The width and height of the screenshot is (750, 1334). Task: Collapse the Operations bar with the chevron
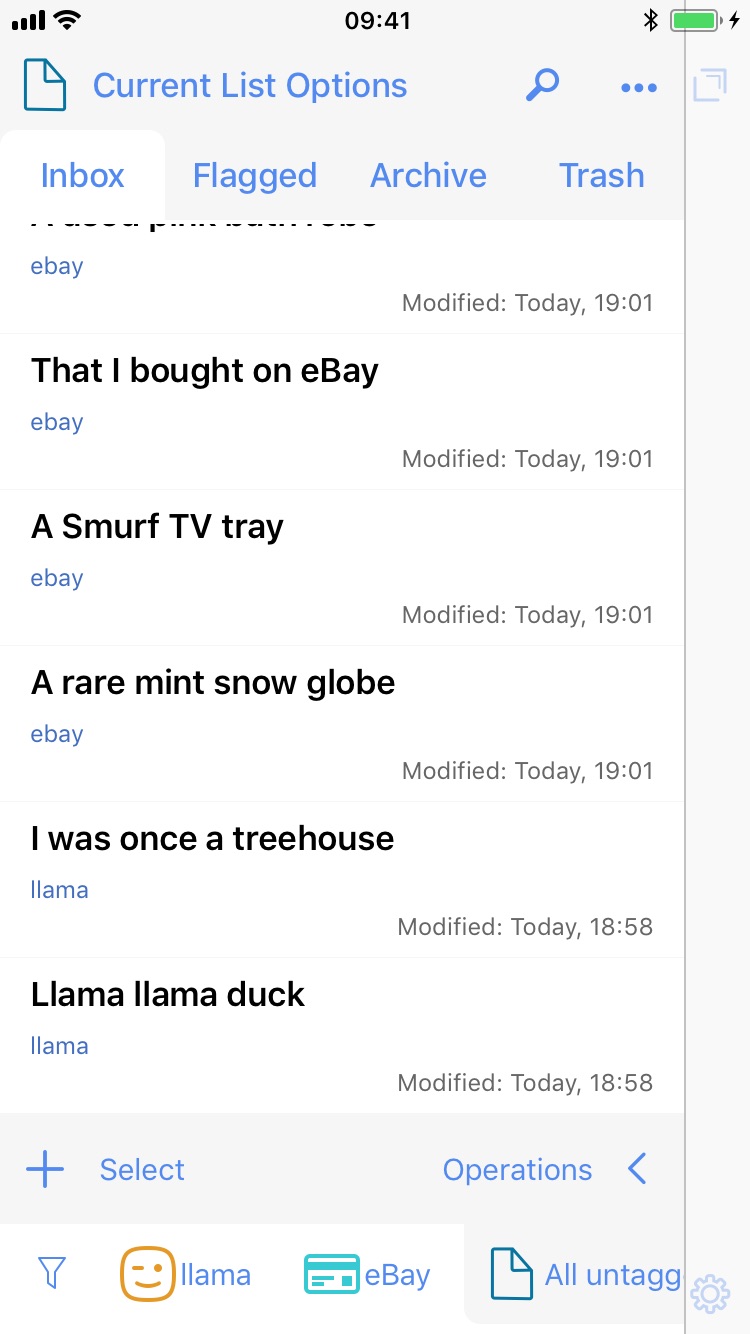coord(637,1169)
